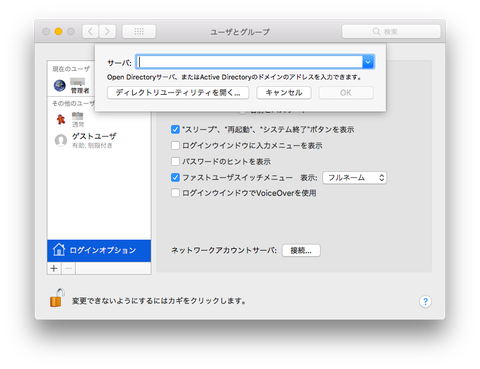Viewport: 480px width, 369px height.
Task: Select the current administrator user with globe icon
Action: [72, 85]
